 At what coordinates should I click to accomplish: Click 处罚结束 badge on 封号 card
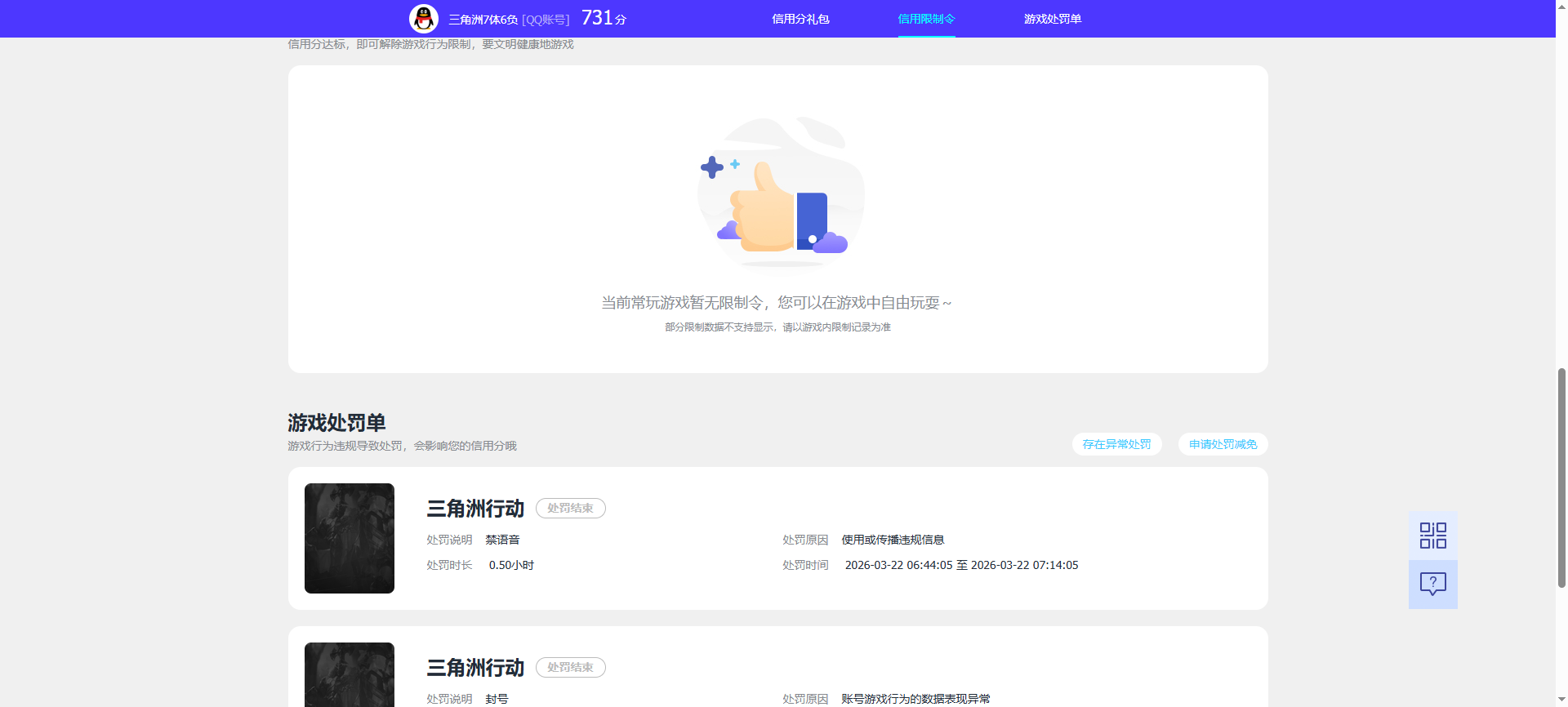click(x=570, y=667)
